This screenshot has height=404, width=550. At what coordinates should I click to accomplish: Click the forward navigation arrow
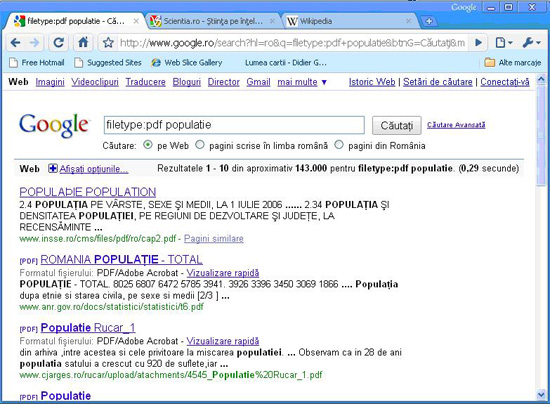[35, 43]
